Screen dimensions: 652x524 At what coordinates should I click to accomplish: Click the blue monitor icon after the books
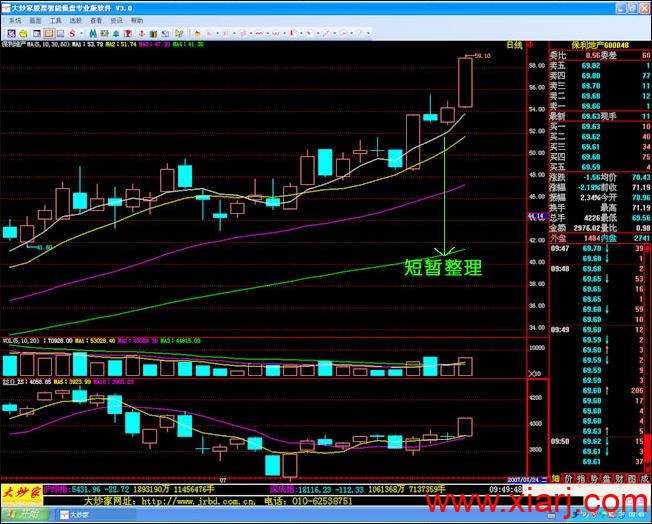165,33
